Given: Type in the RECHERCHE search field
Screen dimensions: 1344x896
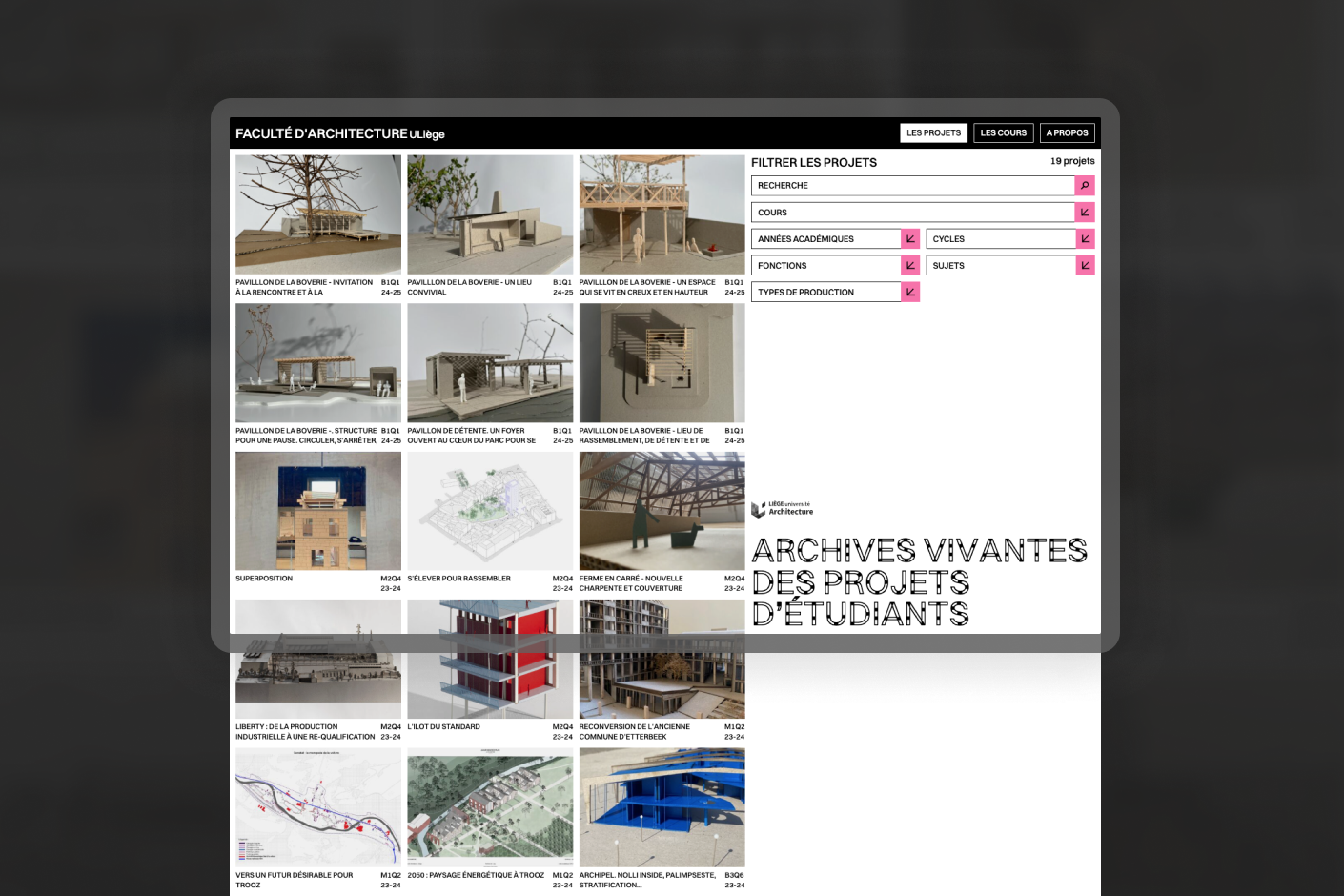Looking at the screenshot, I should [913, 186].
